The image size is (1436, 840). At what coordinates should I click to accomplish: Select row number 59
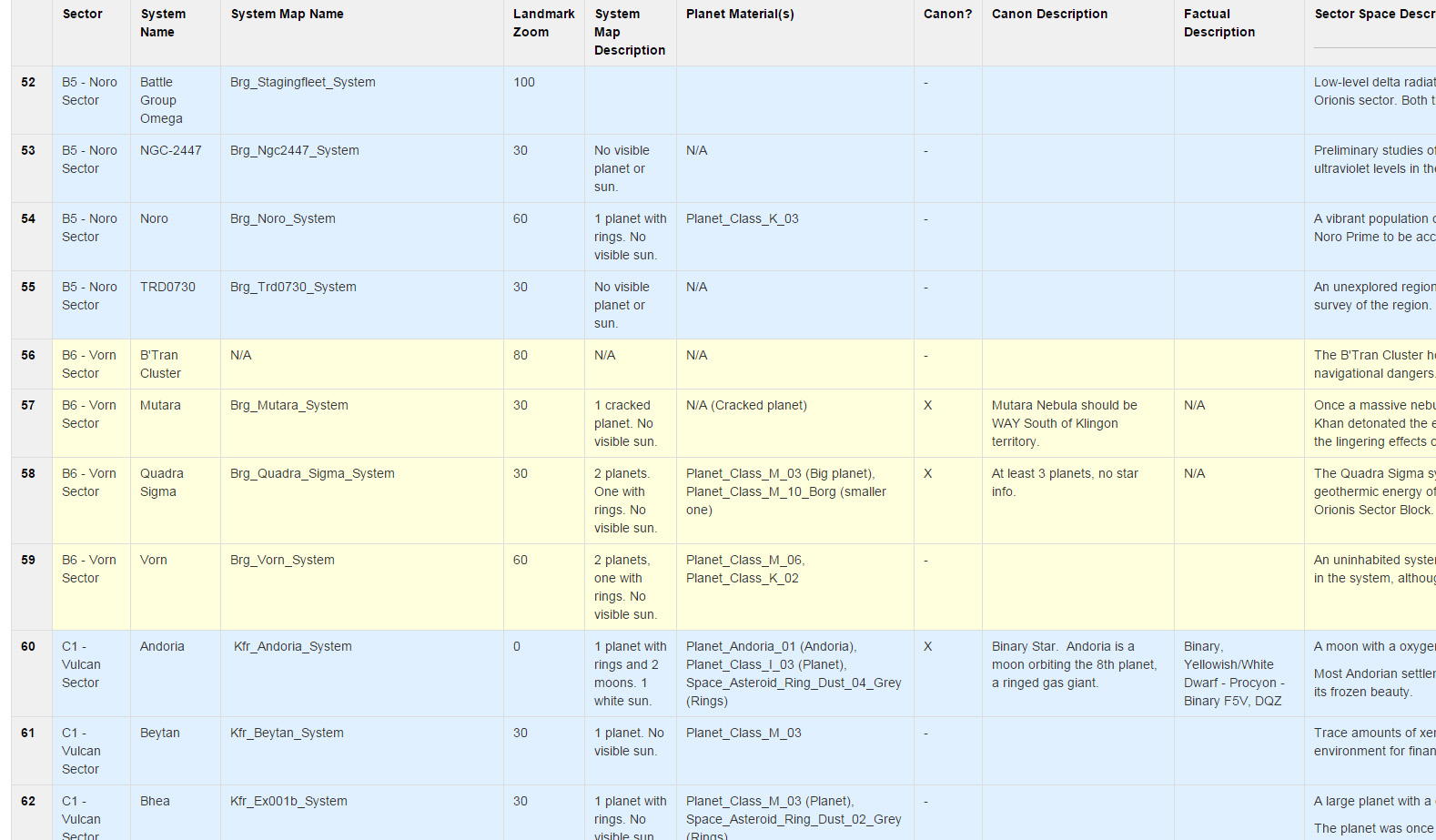[32, 587]
